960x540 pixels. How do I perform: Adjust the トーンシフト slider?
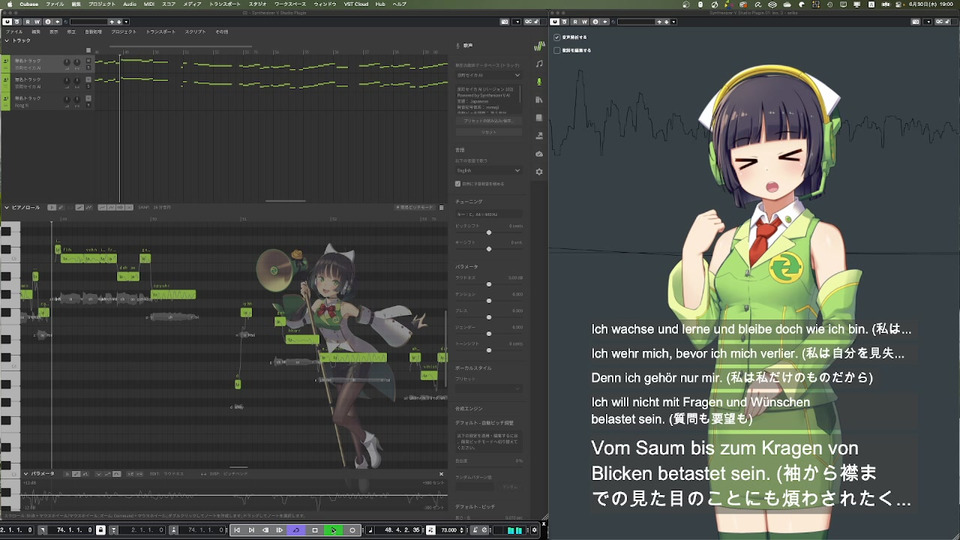click(x=489, y=350)
